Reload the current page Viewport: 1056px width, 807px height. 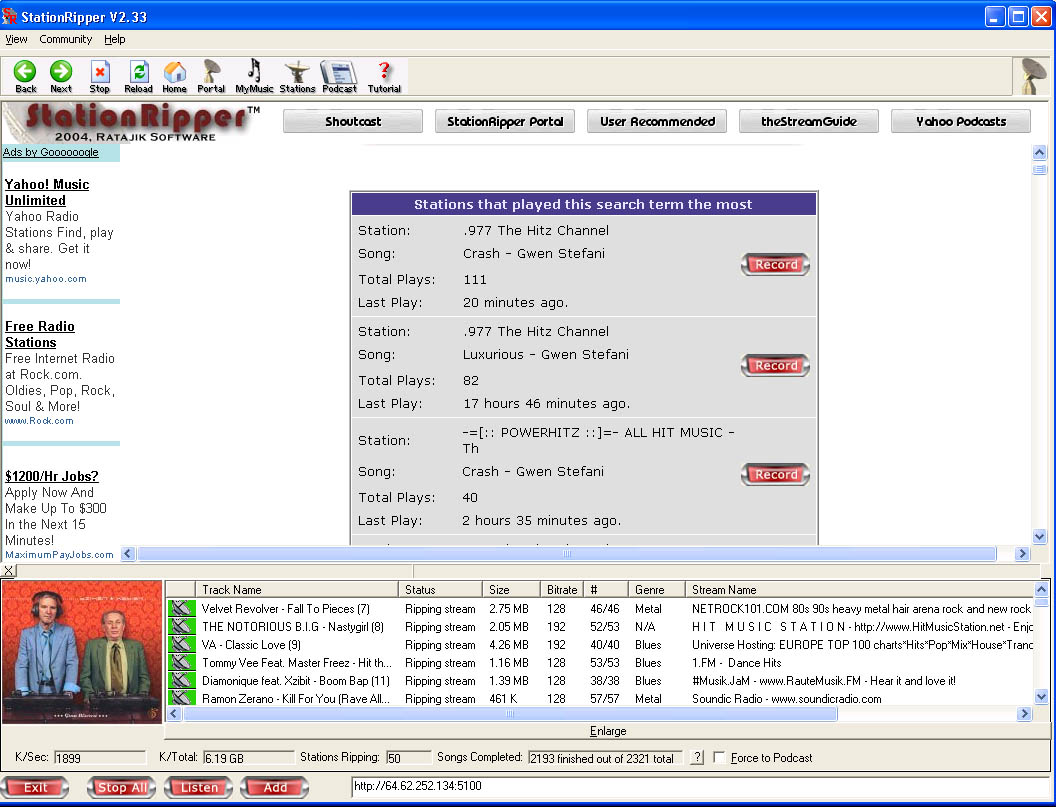pyautogui.click(x=138, y=76)
